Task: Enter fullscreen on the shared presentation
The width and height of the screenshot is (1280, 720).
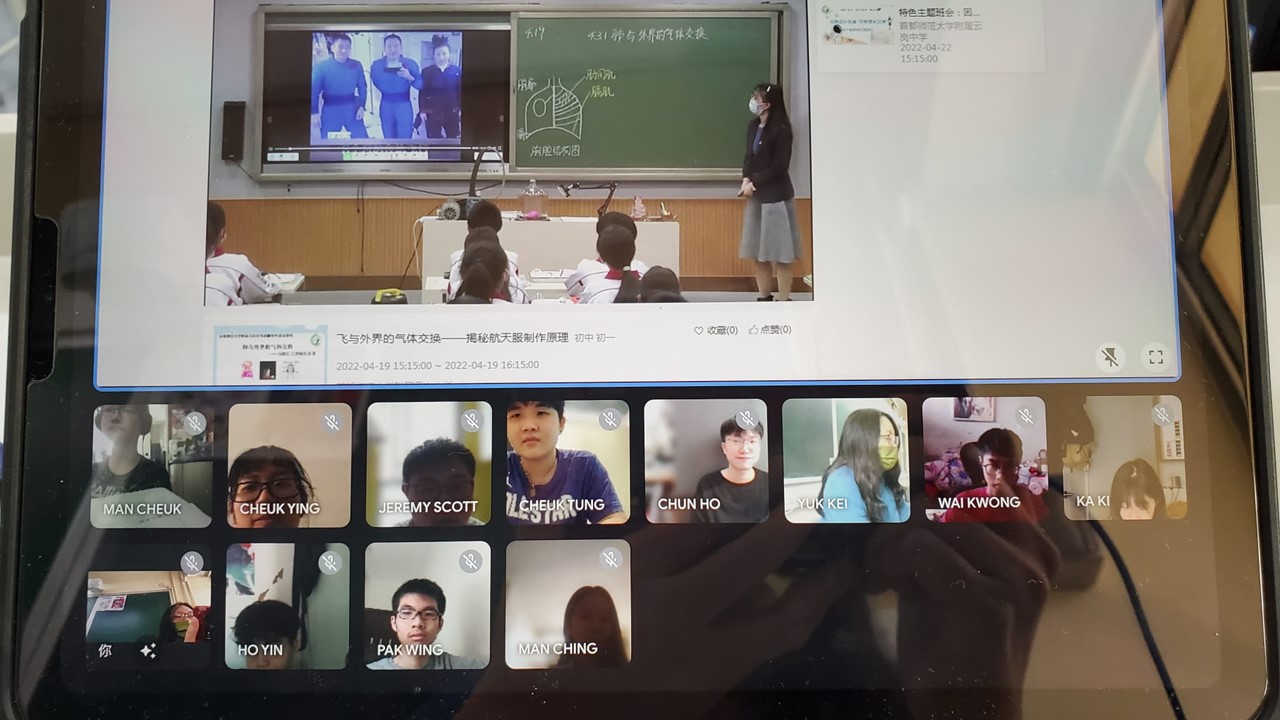Action: (x=1156, y=357)
